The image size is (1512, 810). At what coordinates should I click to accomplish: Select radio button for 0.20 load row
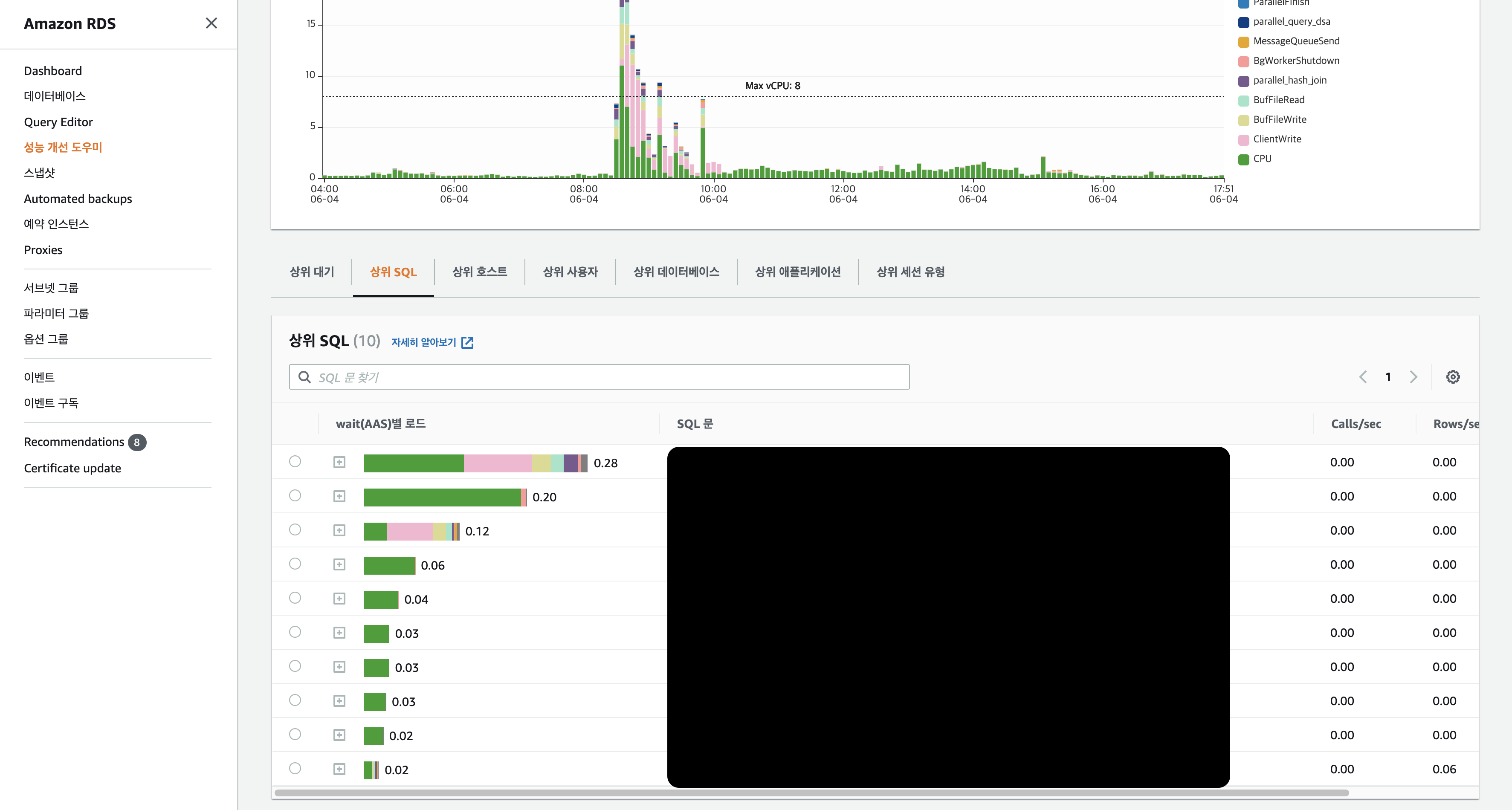click(295, 495)
